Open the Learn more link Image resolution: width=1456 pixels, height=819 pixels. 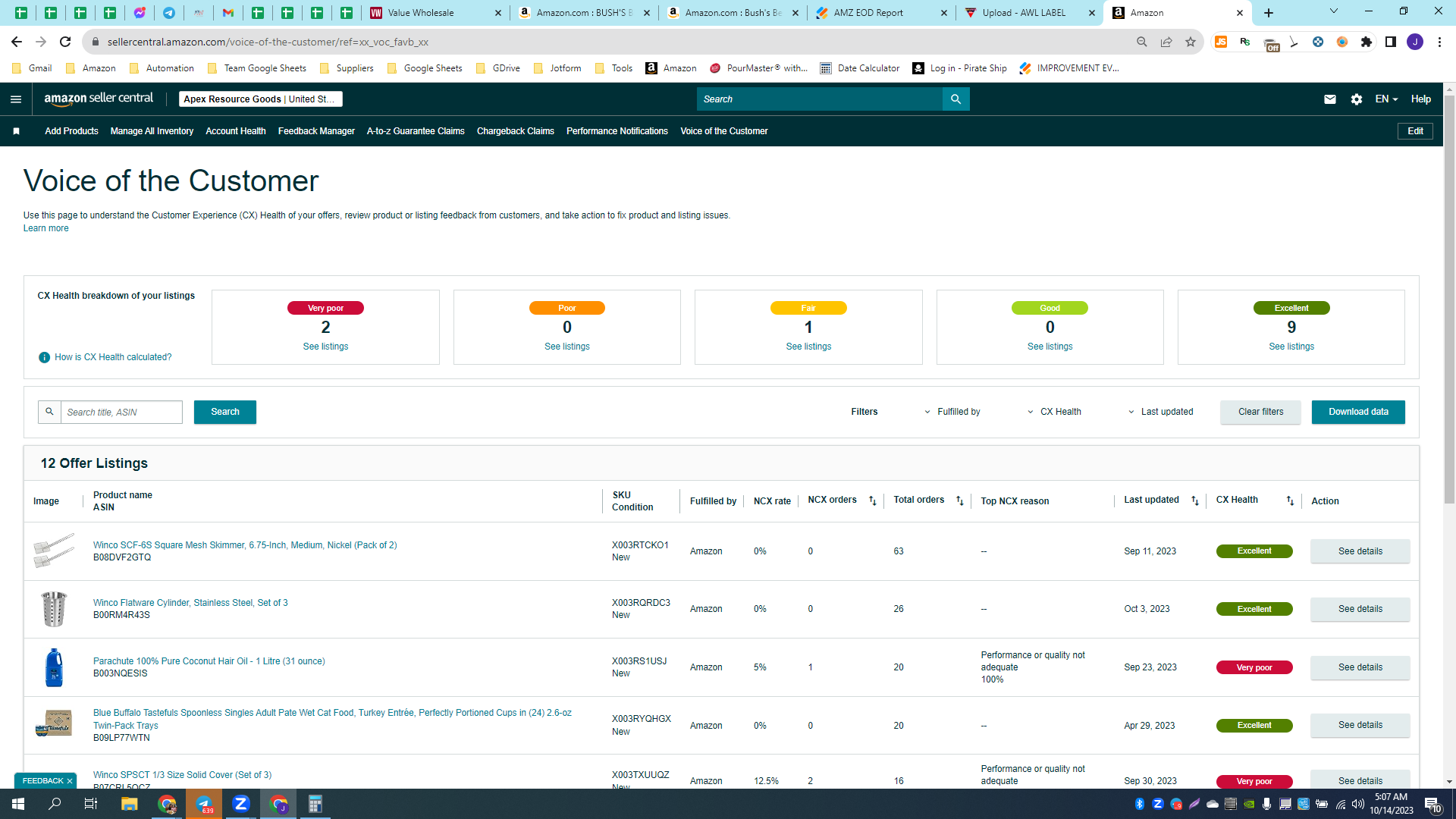click(x=45, y=228)
